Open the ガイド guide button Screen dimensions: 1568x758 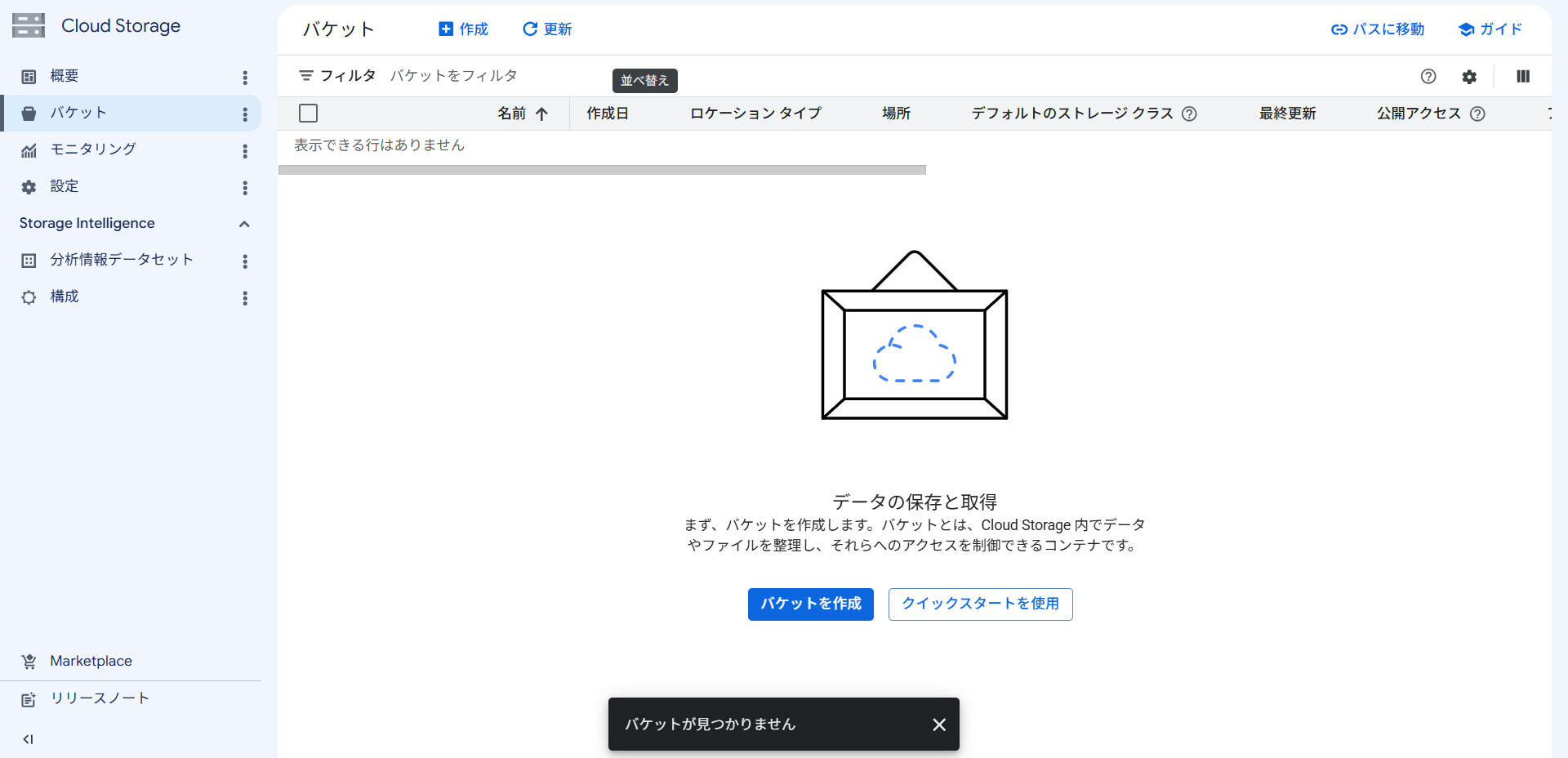click(1490, 29)
